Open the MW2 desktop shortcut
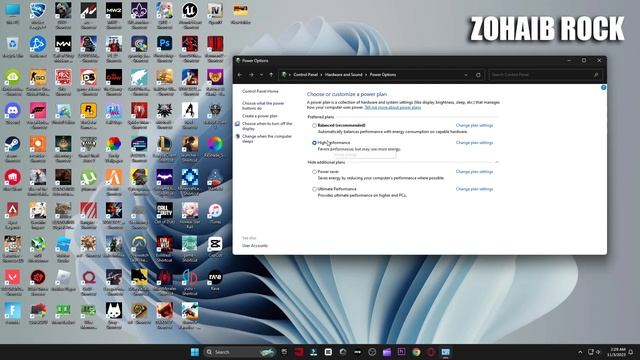 114,13
